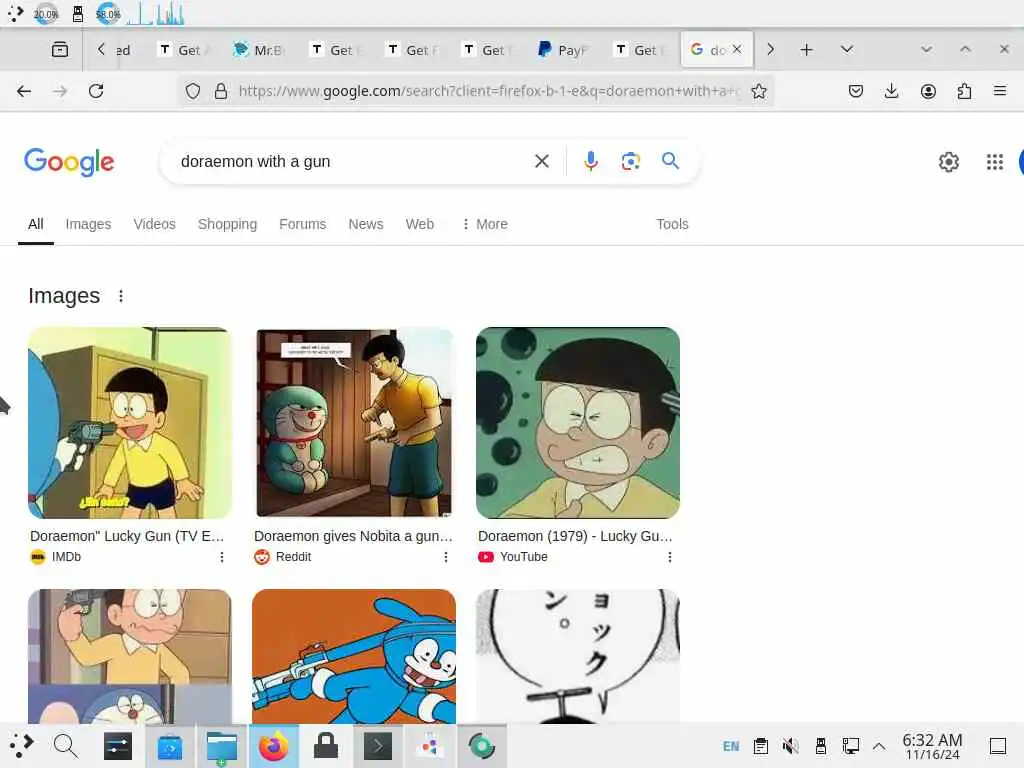Switch to the Web tab
The image size is (1024, 768).
(x=419, y=224)
